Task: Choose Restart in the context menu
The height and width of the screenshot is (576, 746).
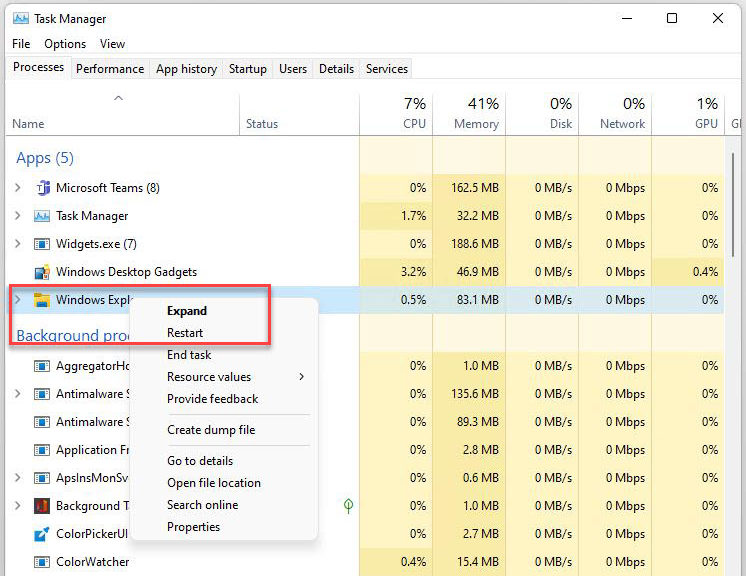Action: tap(185, 333)
